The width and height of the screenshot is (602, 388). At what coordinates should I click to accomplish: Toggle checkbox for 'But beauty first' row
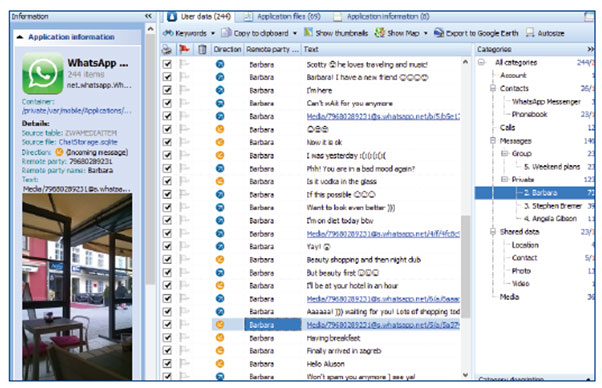click(167, 272)
